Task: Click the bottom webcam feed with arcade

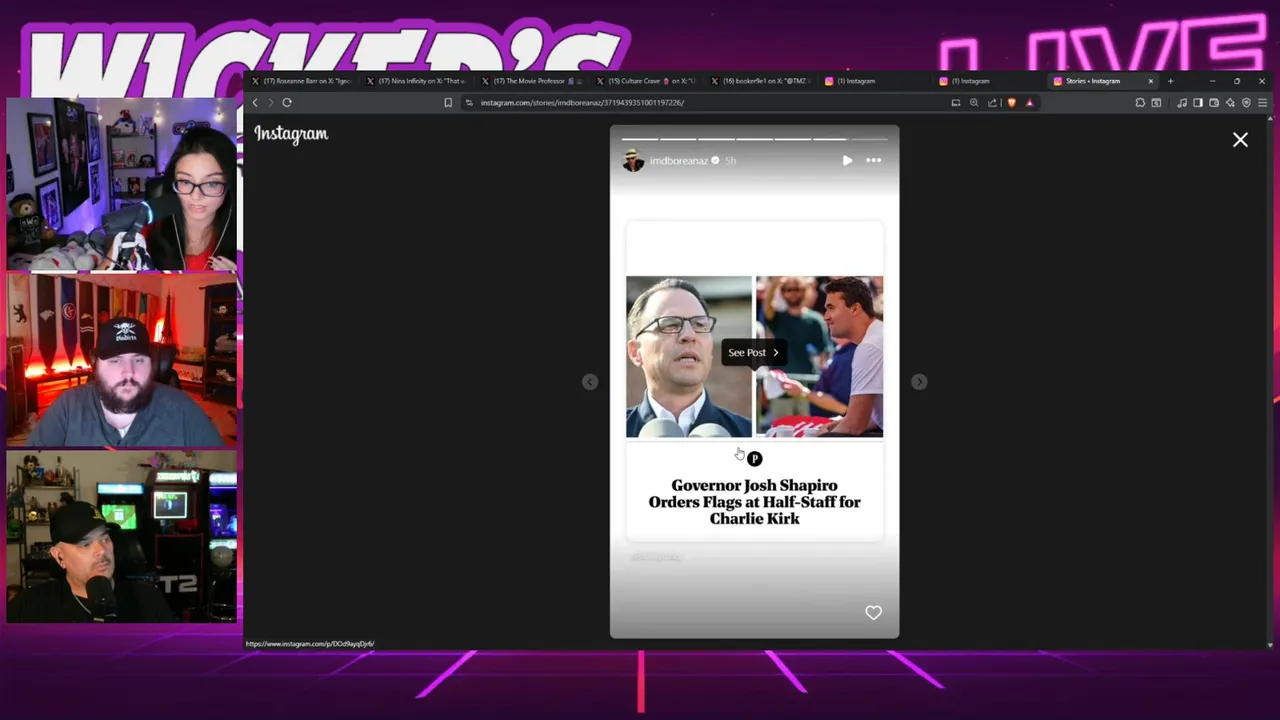Action: pyautogui.click(x=121, y=537)
